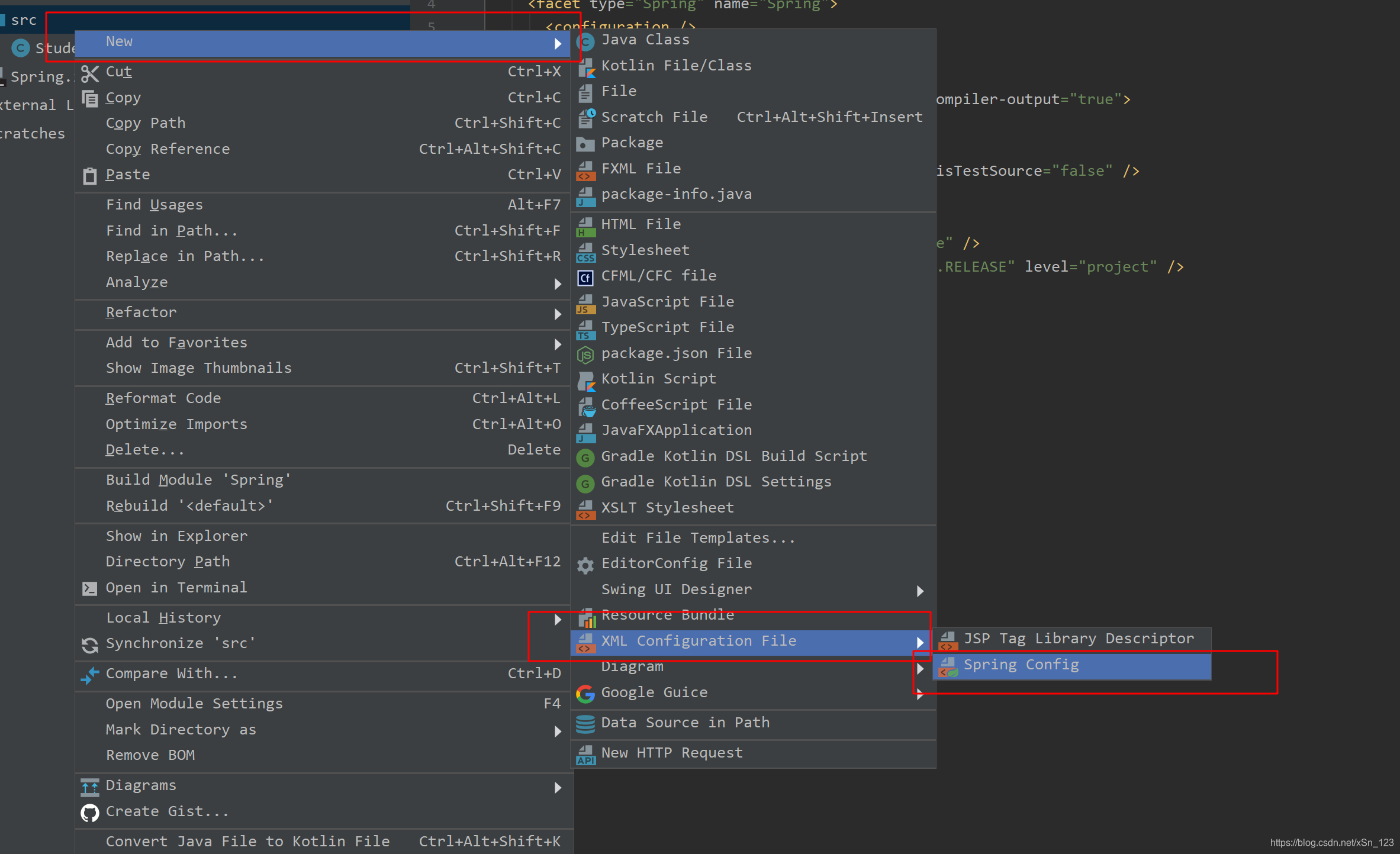Expand Mark Directory as submenu arrow

pos(558,731)
